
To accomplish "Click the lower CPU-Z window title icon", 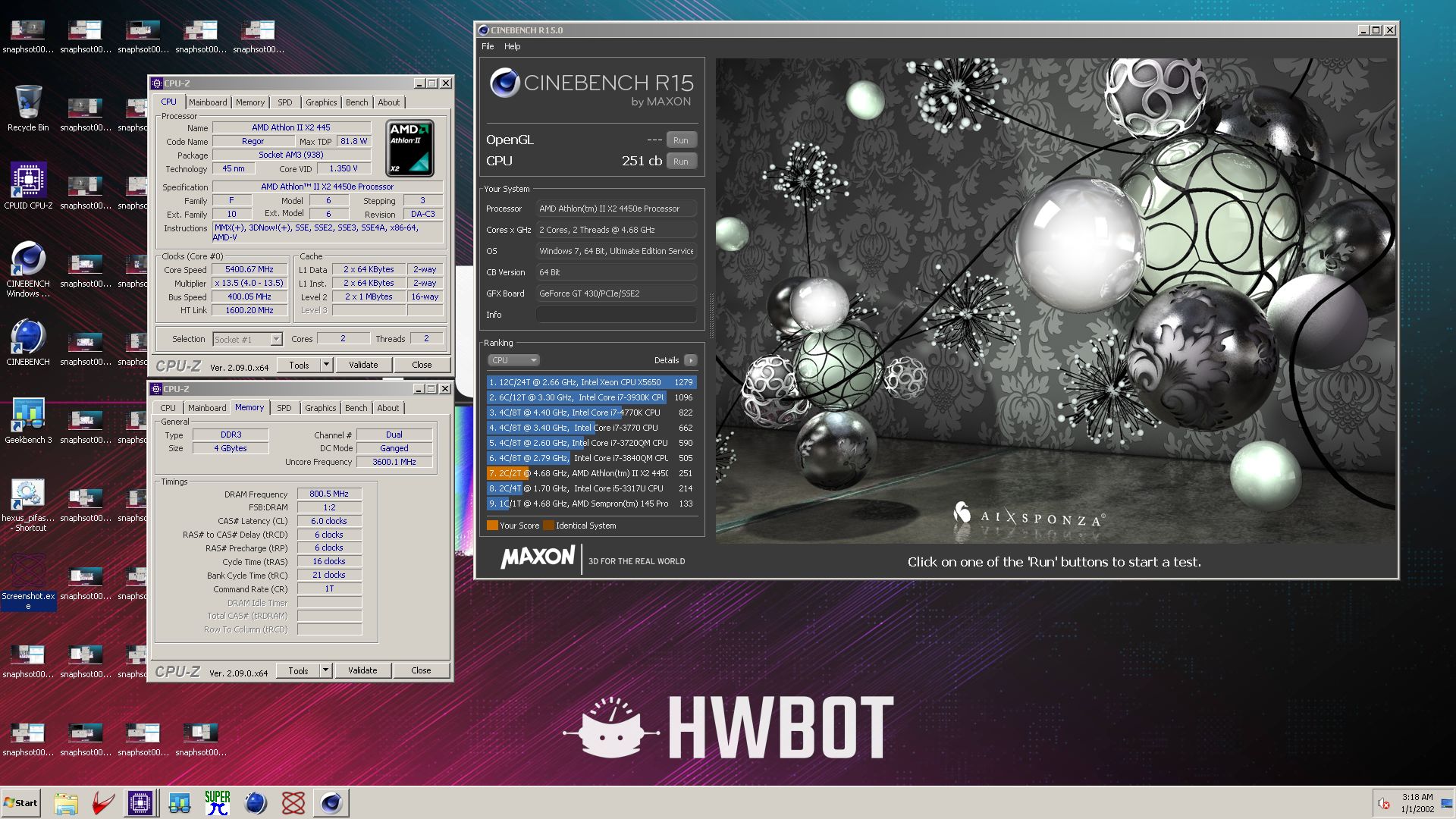I will pyautogui.click(x=156, y=389).
